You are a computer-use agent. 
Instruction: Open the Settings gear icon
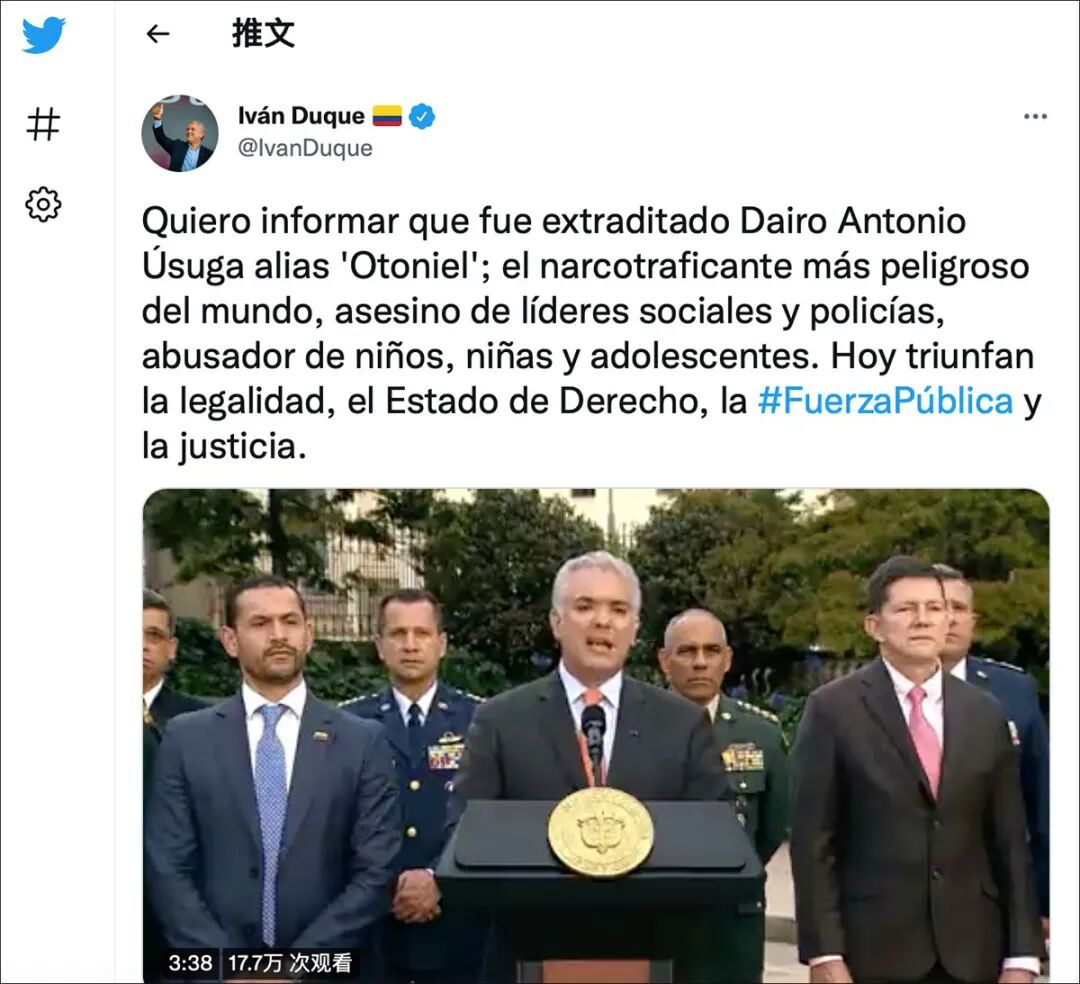point(43,204)
